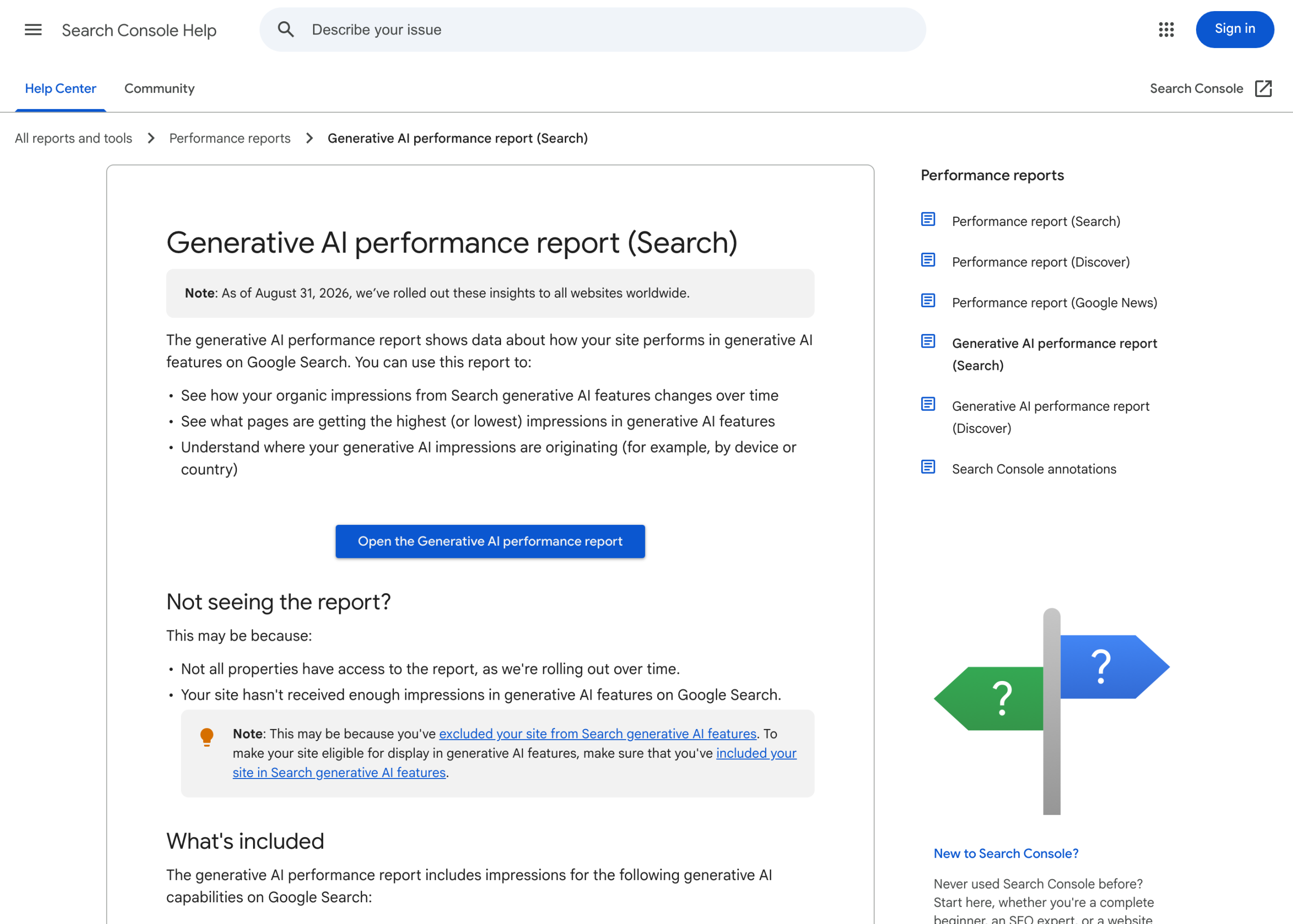This screenshot has height=924, width=1293.
Task: Open Generative AI performance report (Discover) sidebar article
Action: point(1050,417)
